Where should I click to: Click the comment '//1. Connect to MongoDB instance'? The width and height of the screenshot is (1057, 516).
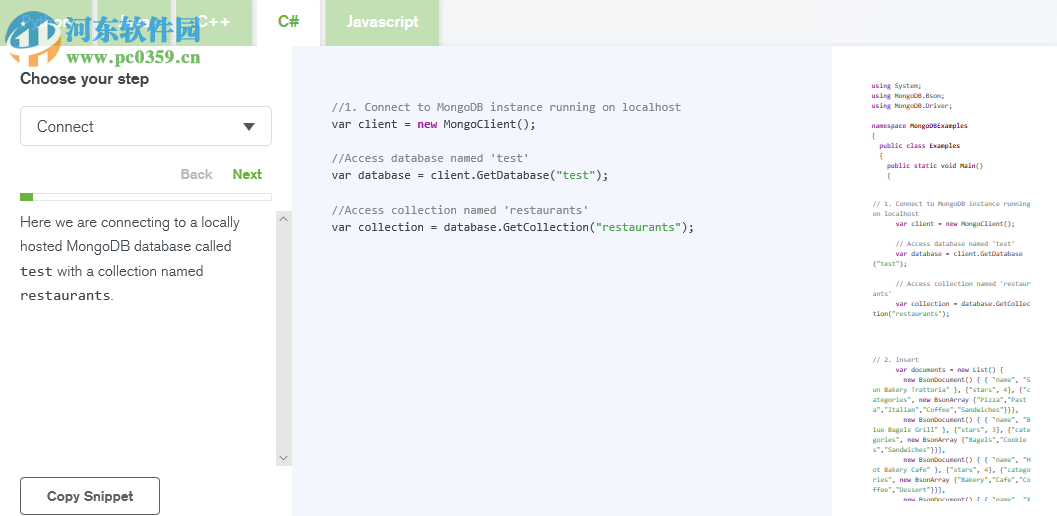(506, 107)
